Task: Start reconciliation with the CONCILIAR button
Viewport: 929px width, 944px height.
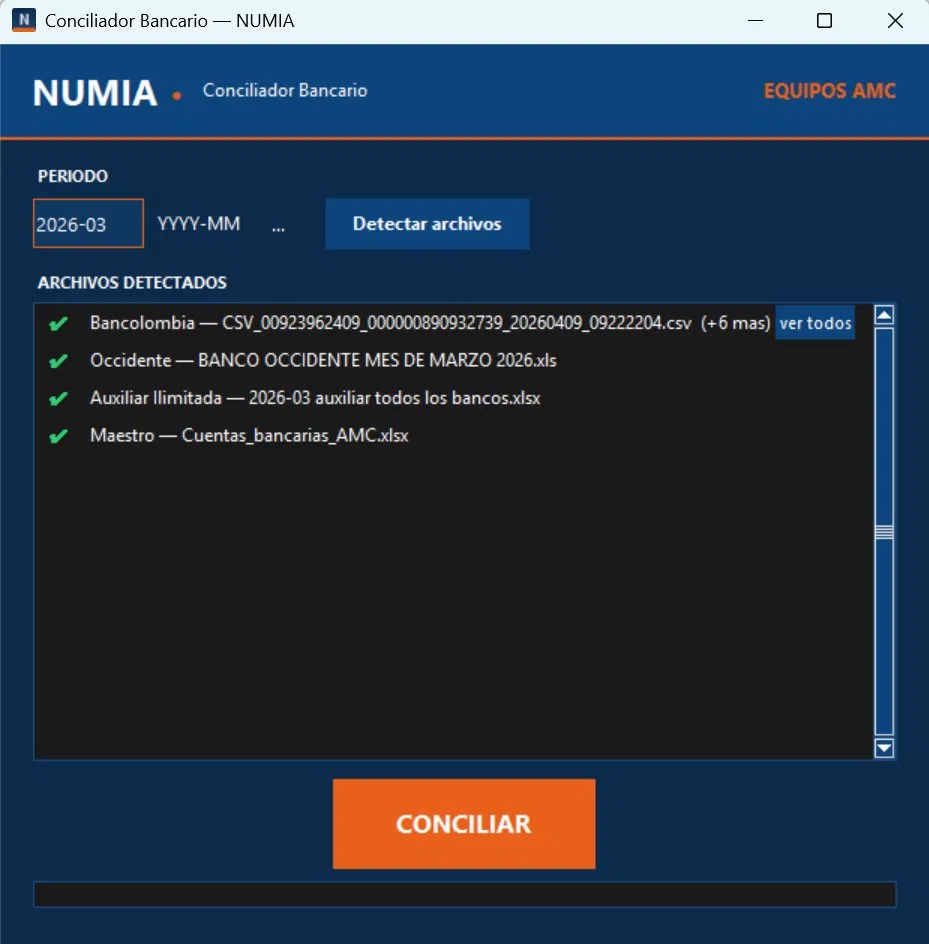Action: click(x=464, y=824)
